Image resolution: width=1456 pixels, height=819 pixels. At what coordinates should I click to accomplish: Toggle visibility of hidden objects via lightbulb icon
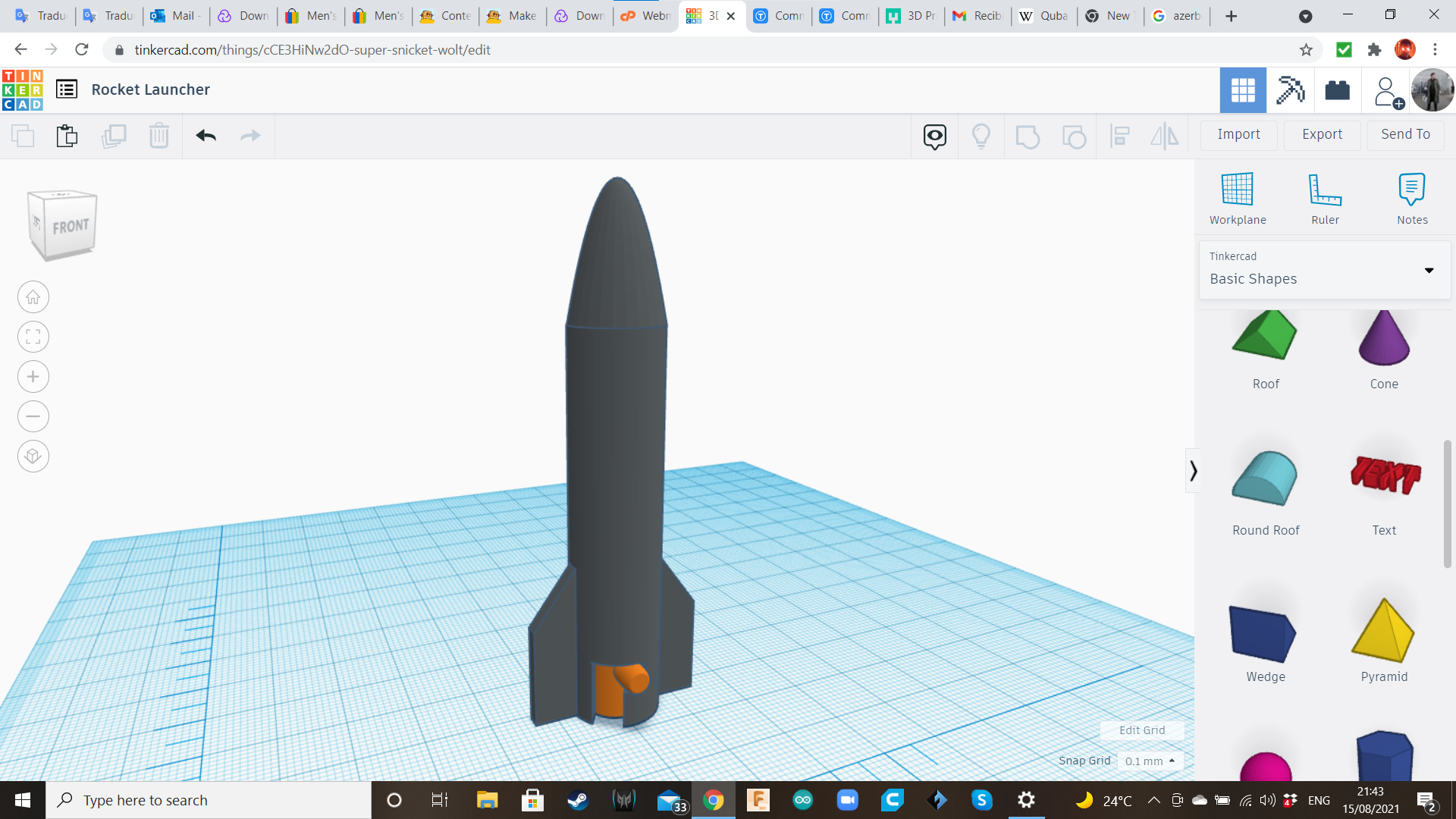coord(981,136)
